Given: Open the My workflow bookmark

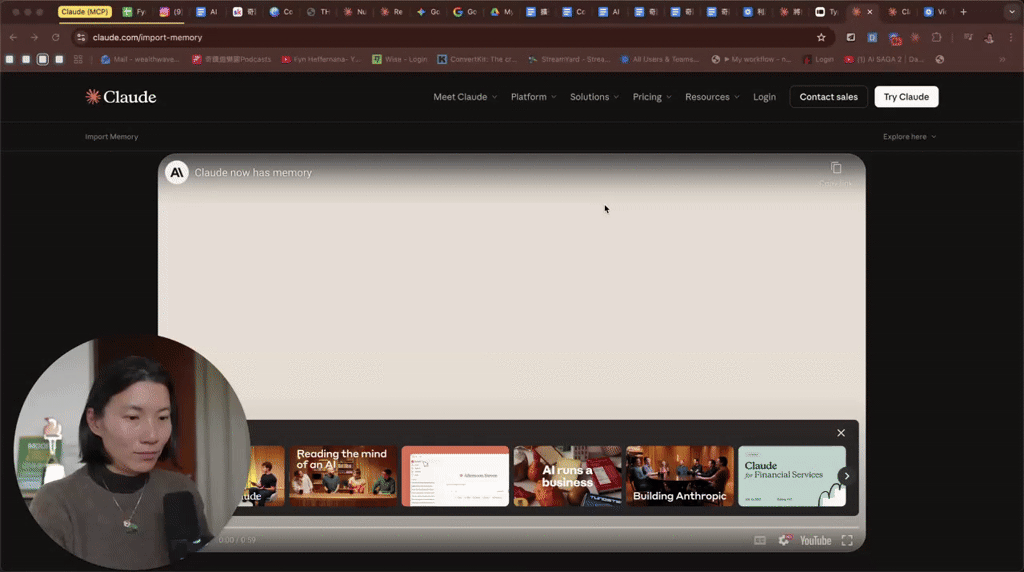Looking at the screenshot, I should tap(751, 59).
